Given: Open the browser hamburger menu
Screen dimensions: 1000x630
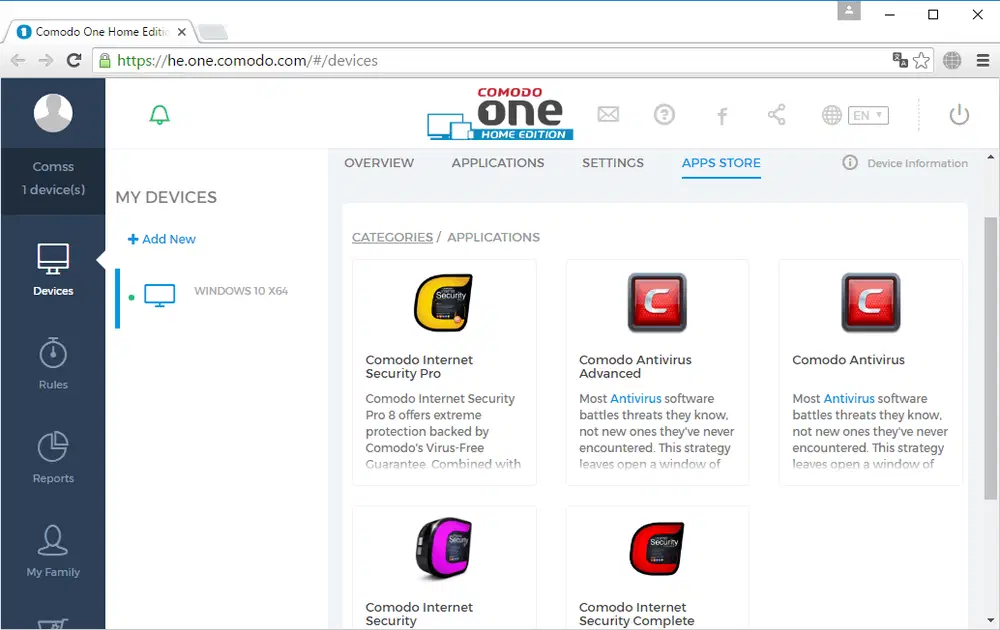Looking at the screenshot, I should point(983,61).
